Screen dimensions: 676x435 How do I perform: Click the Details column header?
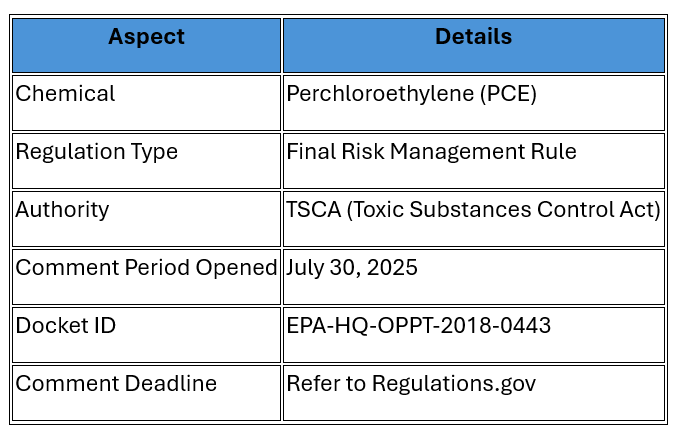473,37
